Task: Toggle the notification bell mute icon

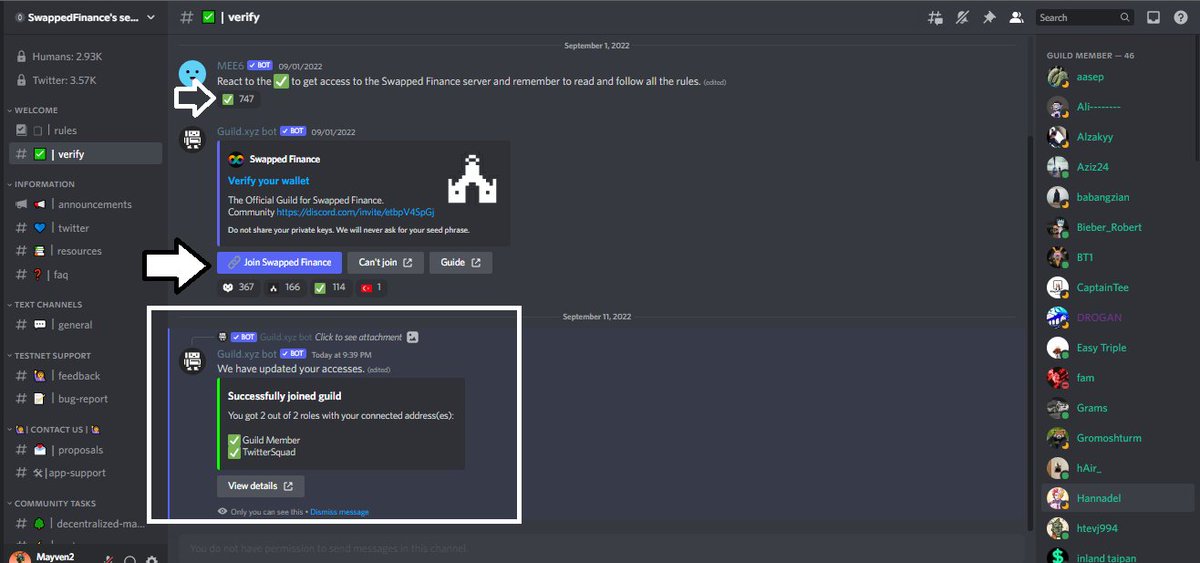Action: point(962,17)
